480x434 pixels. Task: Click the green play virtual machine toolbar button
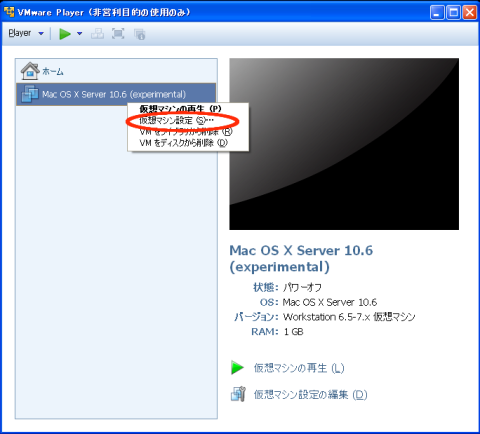click(x=65, y=34)
